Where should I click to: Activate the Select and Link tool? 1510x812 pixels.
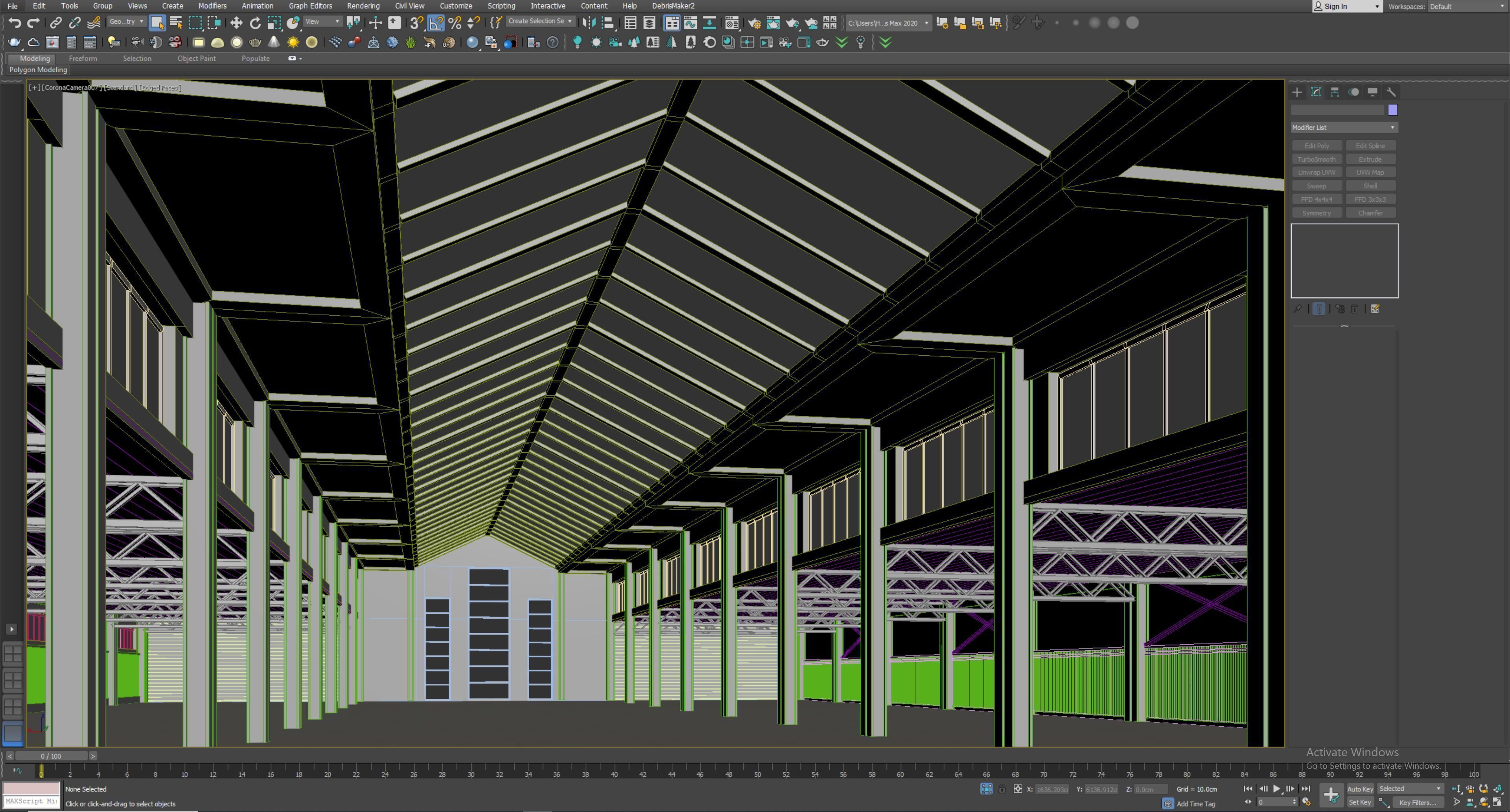click(56, 23)
